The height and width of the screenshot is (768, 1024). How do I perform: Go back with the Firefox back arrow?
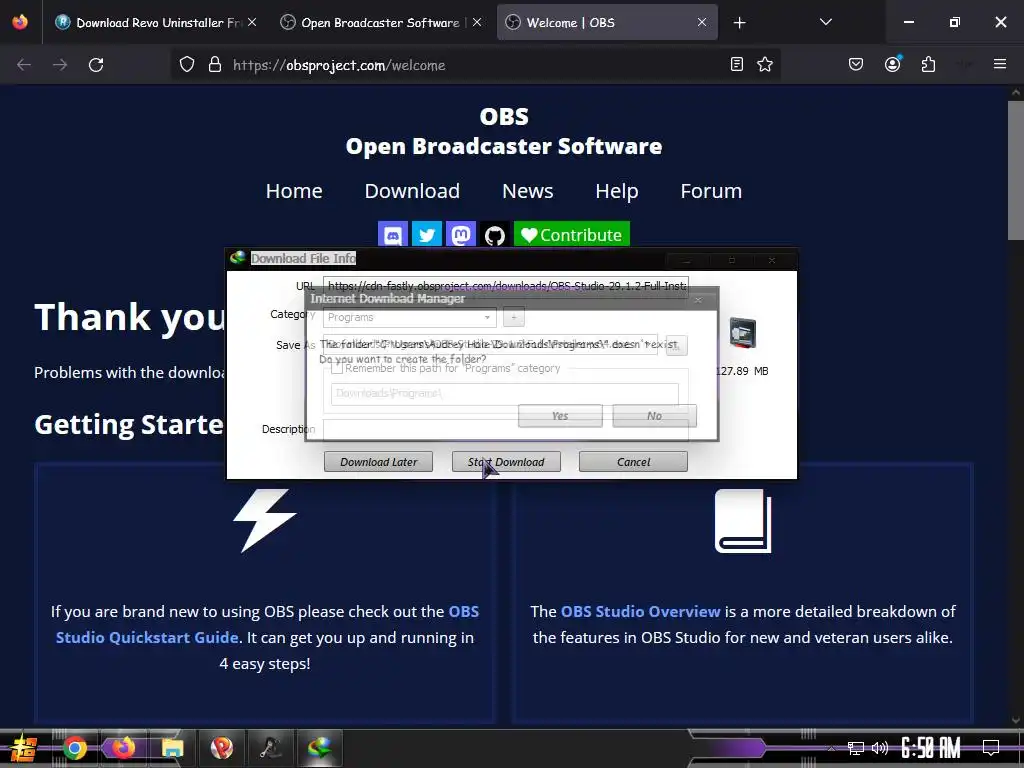(24, 65)
